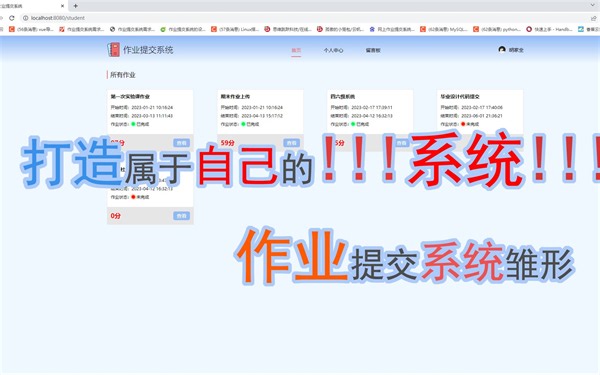Select the 所有作业 section heading
This screenshot has height=375, width=600.
[x=123, y=75]
